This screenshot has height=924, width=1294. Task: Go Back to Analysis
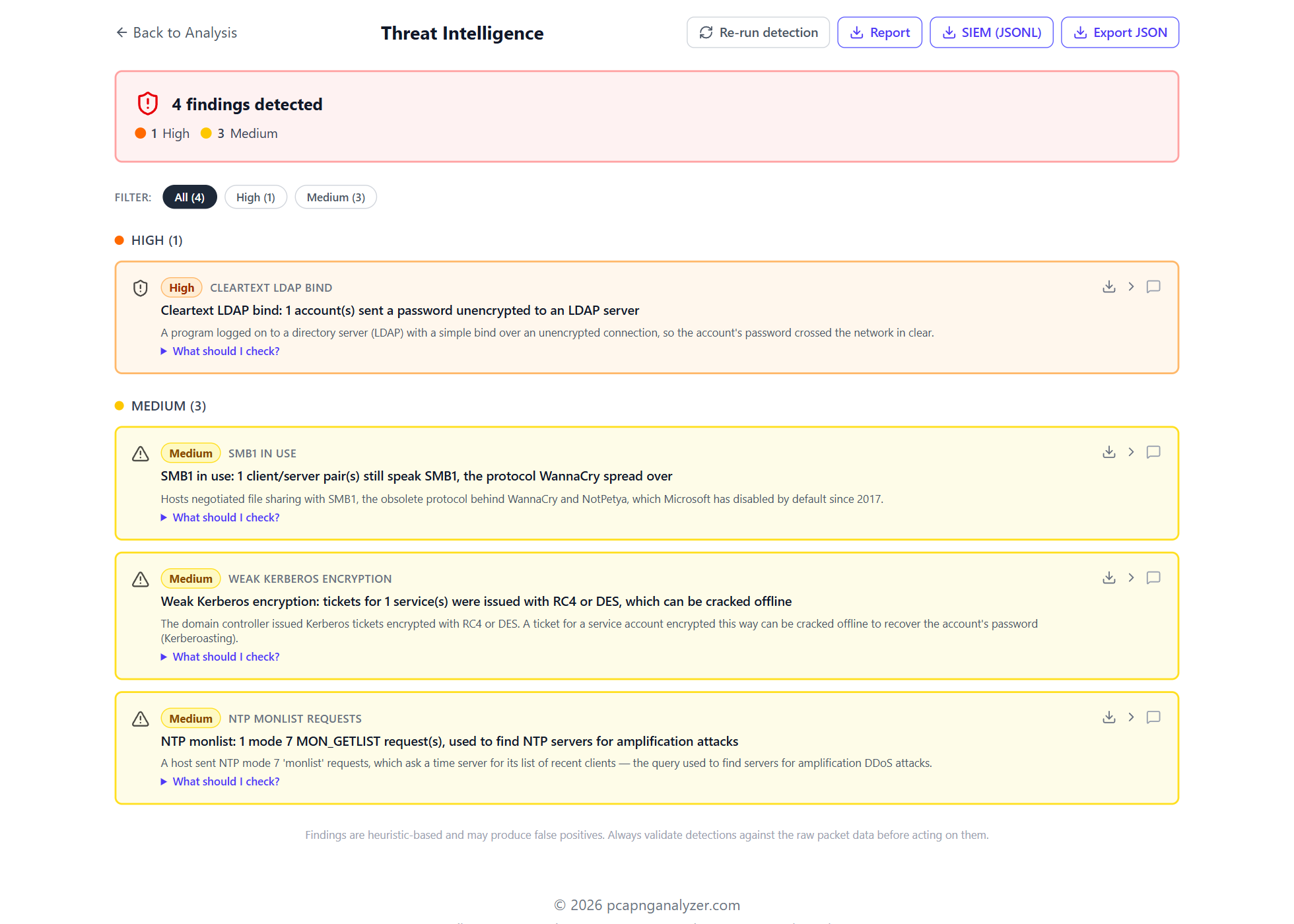(x=176, y=32)
